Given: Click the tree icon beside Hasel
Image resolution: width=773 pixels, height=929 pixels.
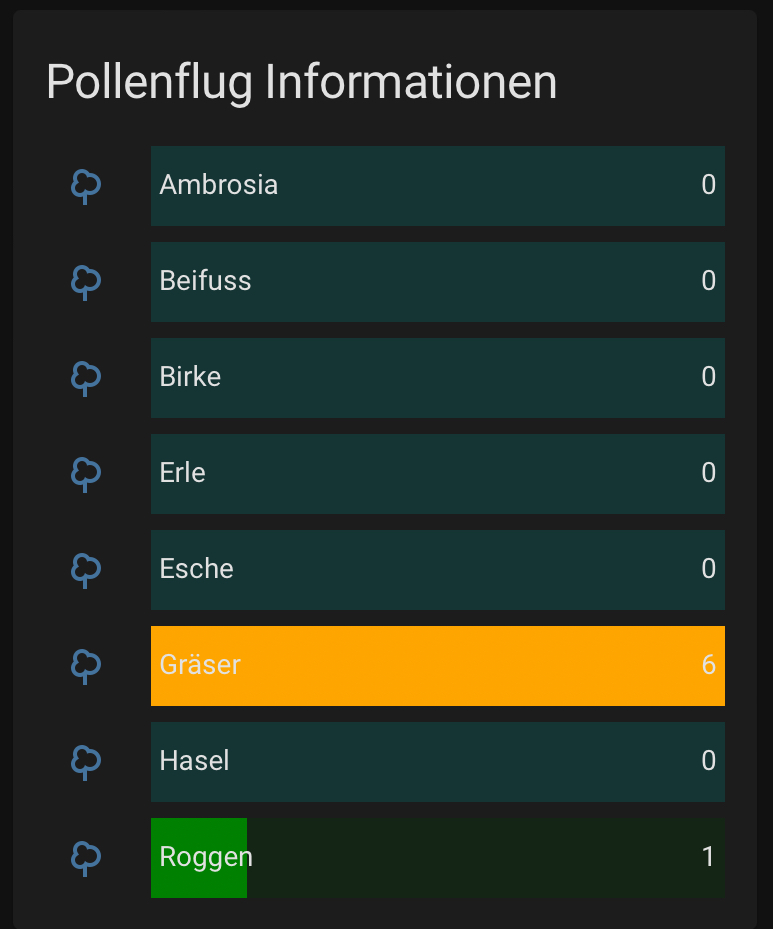Looking at the screenshot, I should pos(86,762).
